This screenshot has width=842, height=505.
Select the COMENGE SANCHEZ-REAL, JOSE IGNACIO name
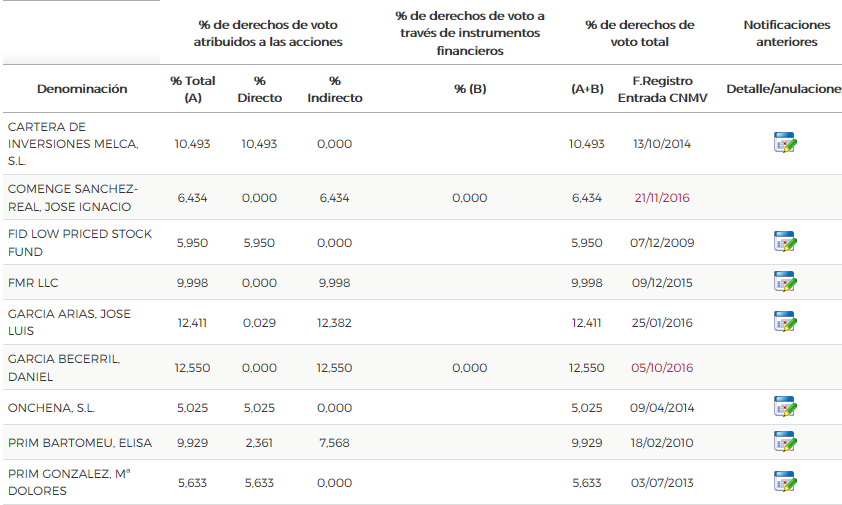point(73,198)
